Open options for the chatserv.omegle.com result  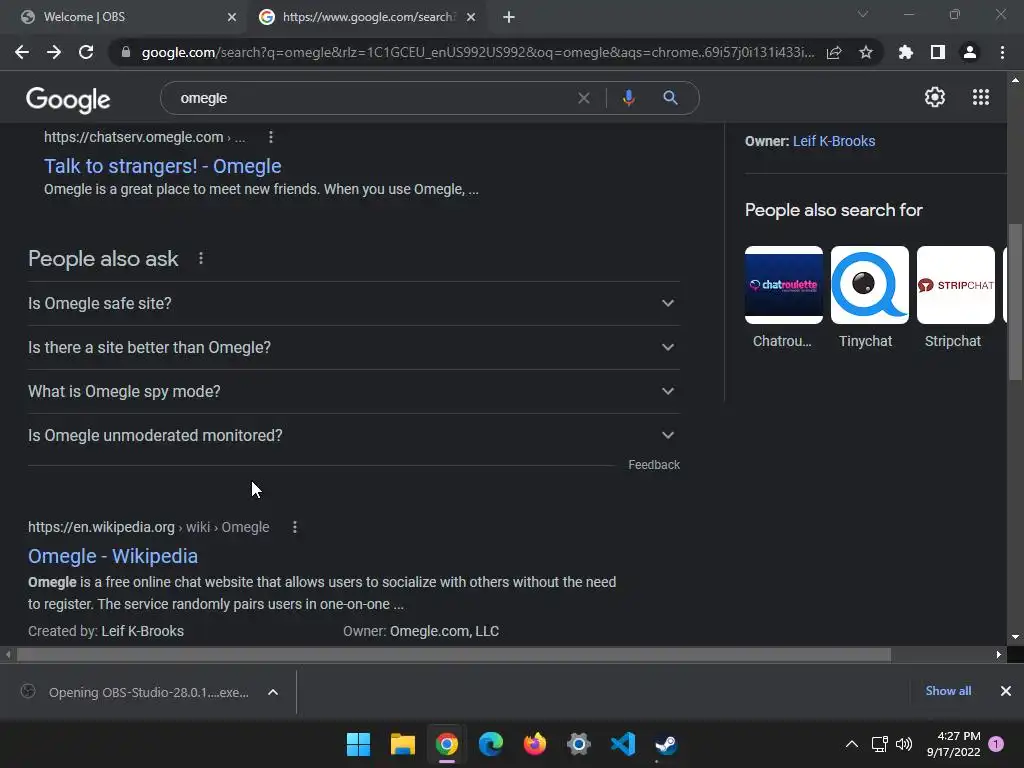(x=271, y=137)
